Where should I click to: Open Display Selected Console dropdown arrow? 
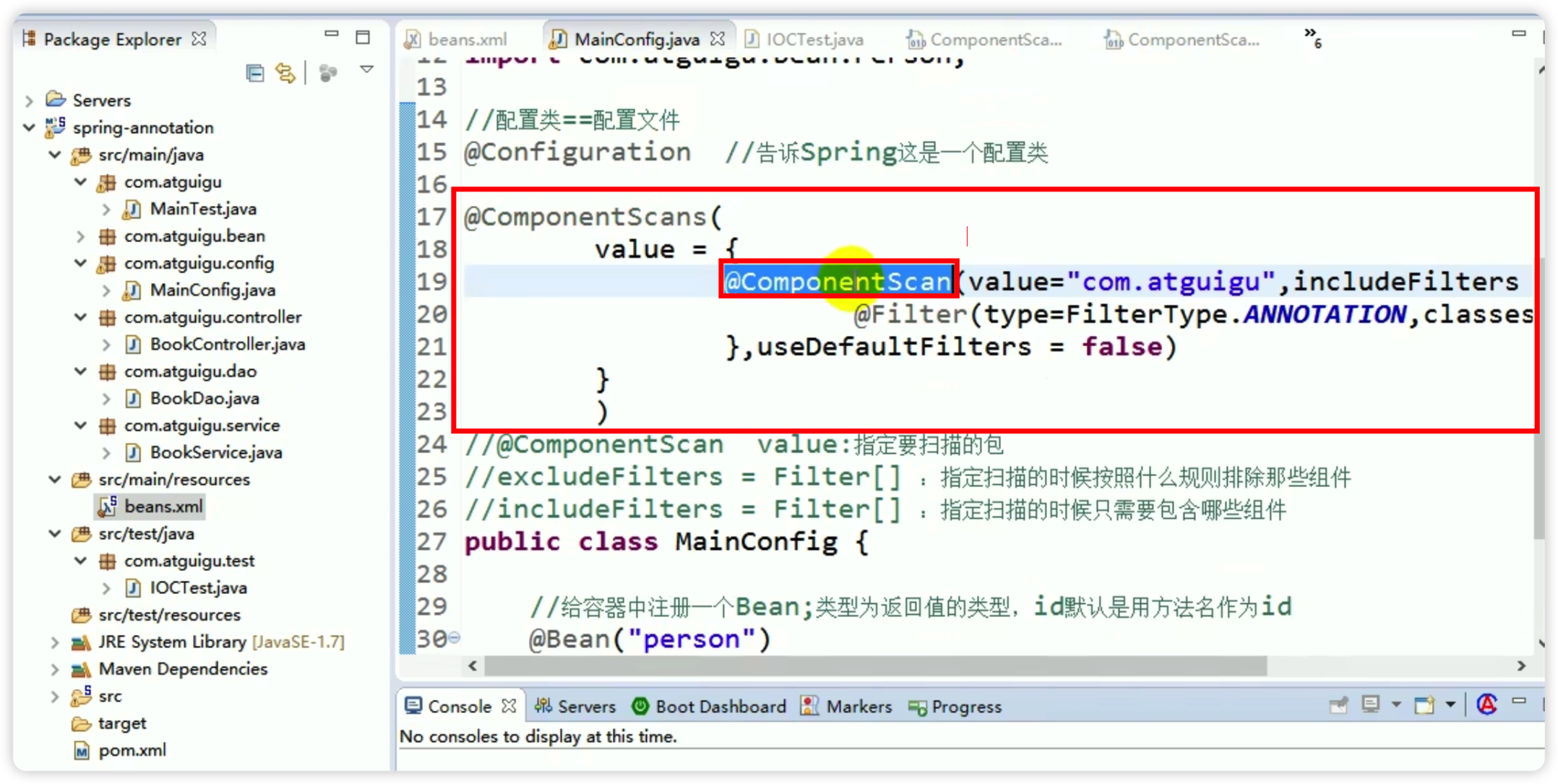point(1396,705)
